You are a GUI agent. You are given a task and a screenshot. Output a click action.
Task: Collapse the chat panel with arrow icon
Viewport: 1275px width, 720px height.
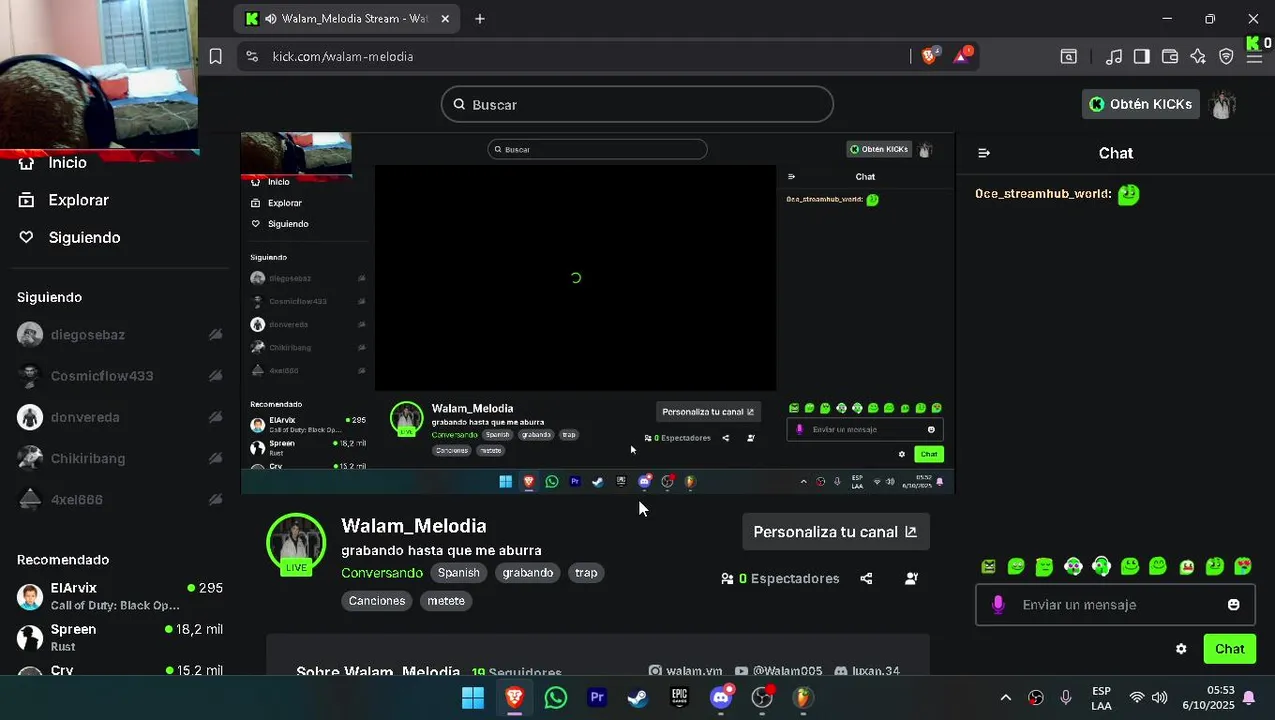(984, 153)
